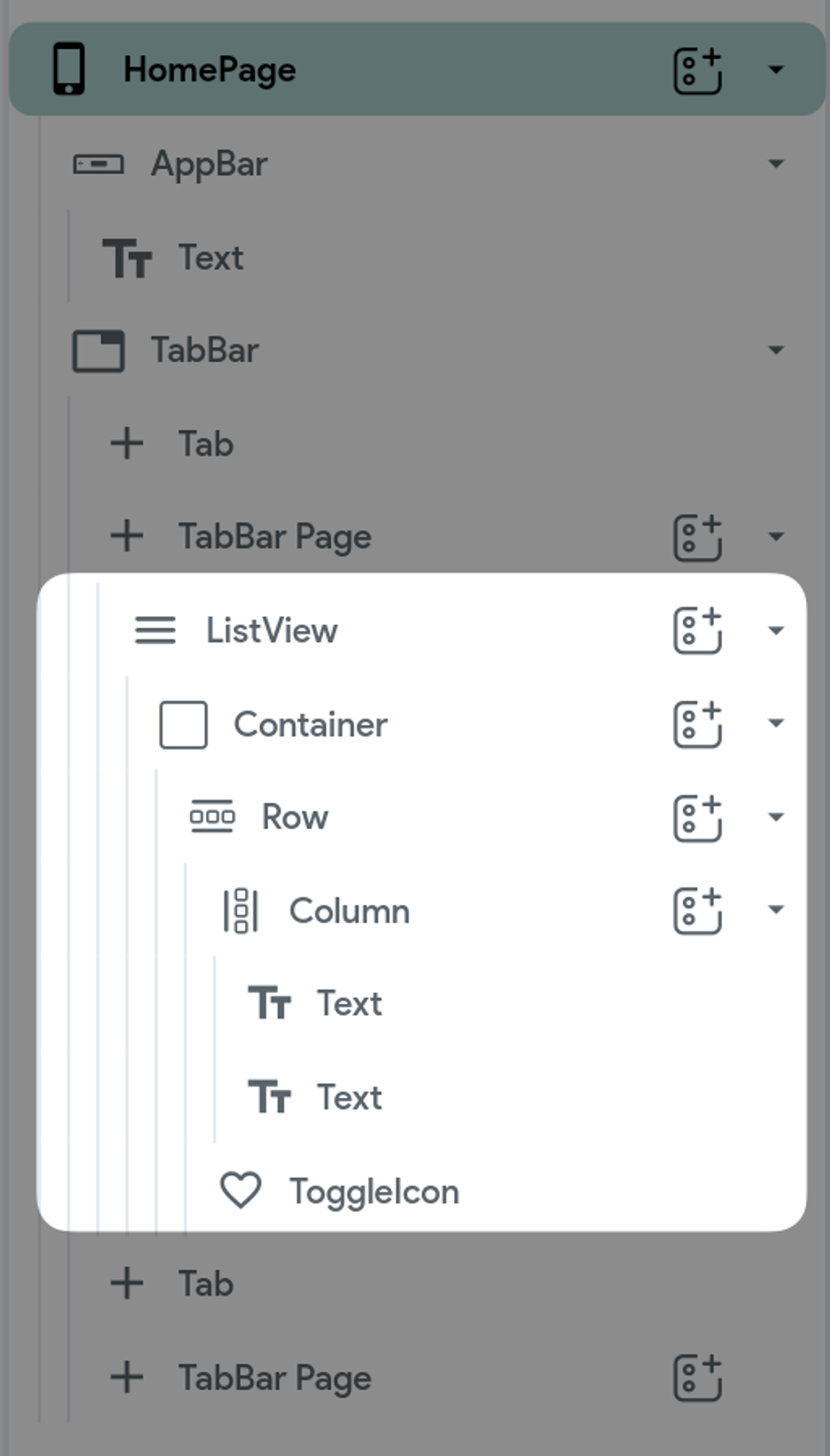The height and width of the screenshot is (1456, 830).
Task: Open add-widget menu on Container
Action: click(x=697, y=724)
